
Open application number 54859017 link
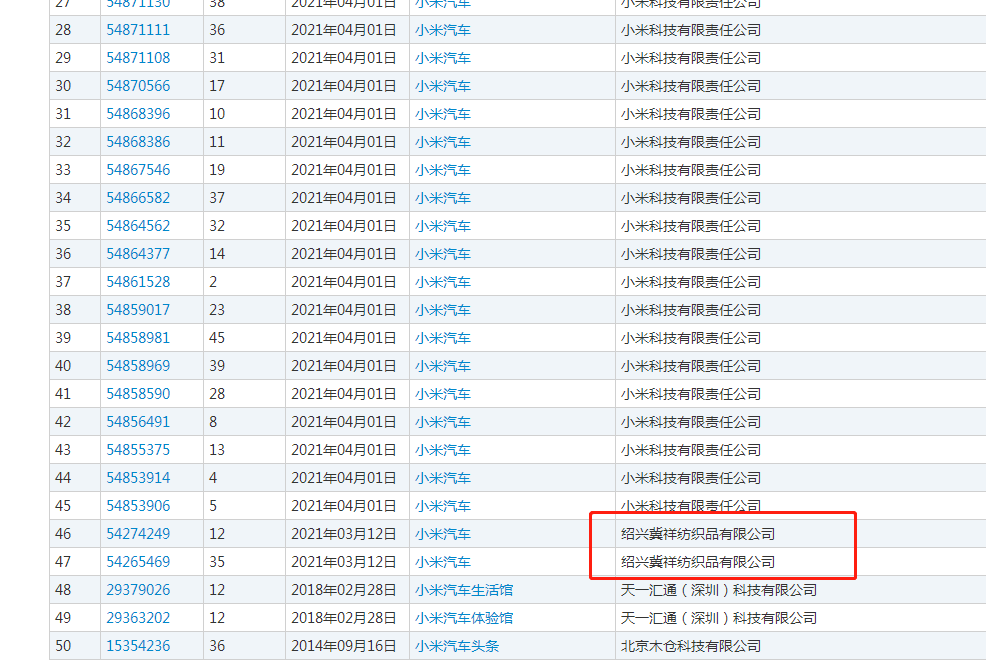click(x=138, y=310)
